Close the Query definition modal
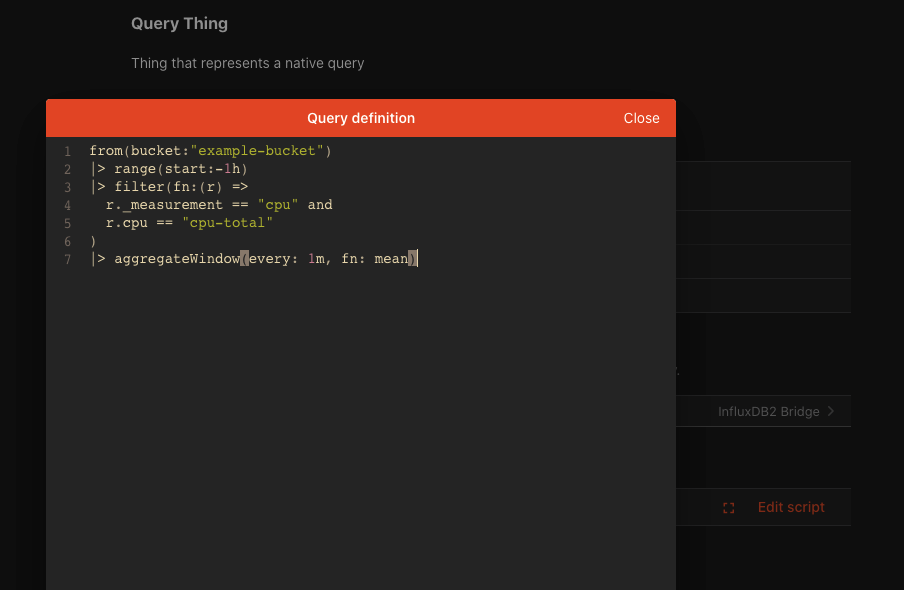This screenshot has width=904, height=590. click(641, 118)
